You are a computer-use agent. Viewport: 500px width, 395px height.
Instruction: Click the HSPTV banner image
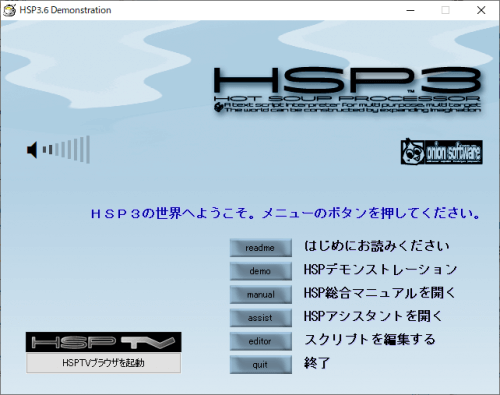(104, 342)
